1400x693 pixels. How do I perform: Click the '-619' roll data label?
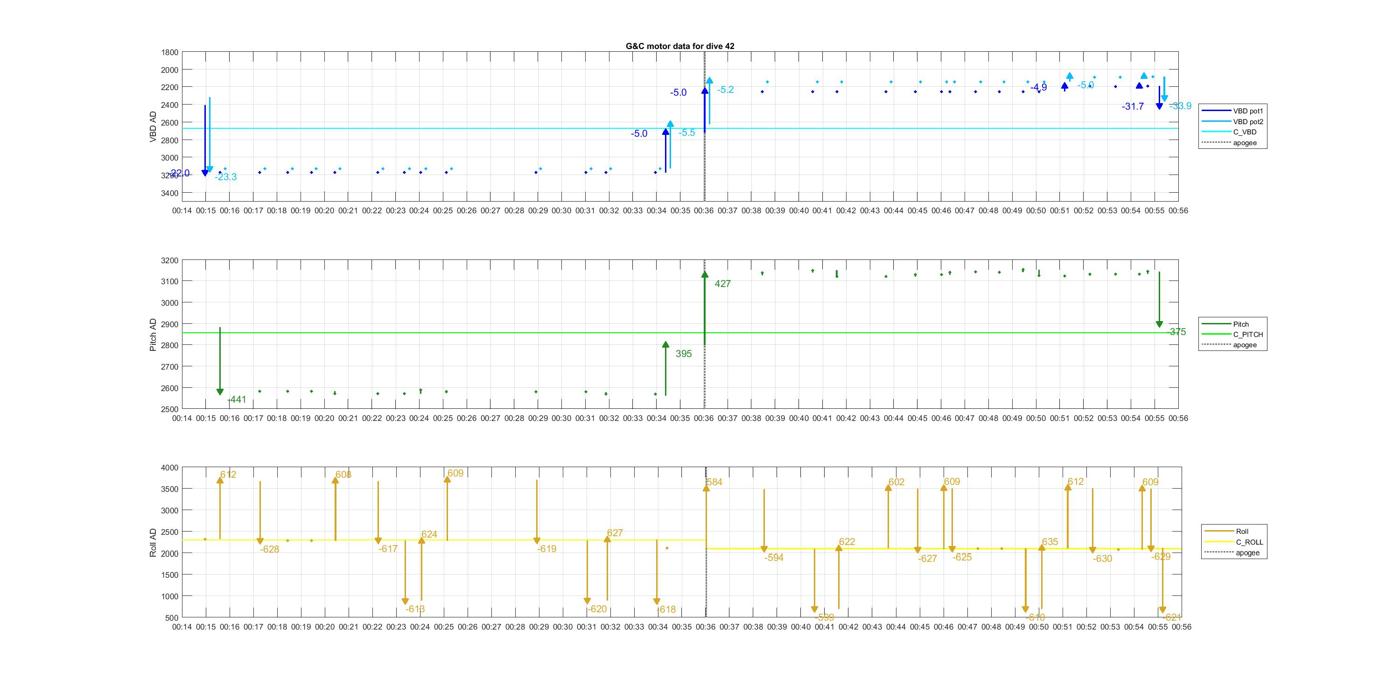[547, 549]
